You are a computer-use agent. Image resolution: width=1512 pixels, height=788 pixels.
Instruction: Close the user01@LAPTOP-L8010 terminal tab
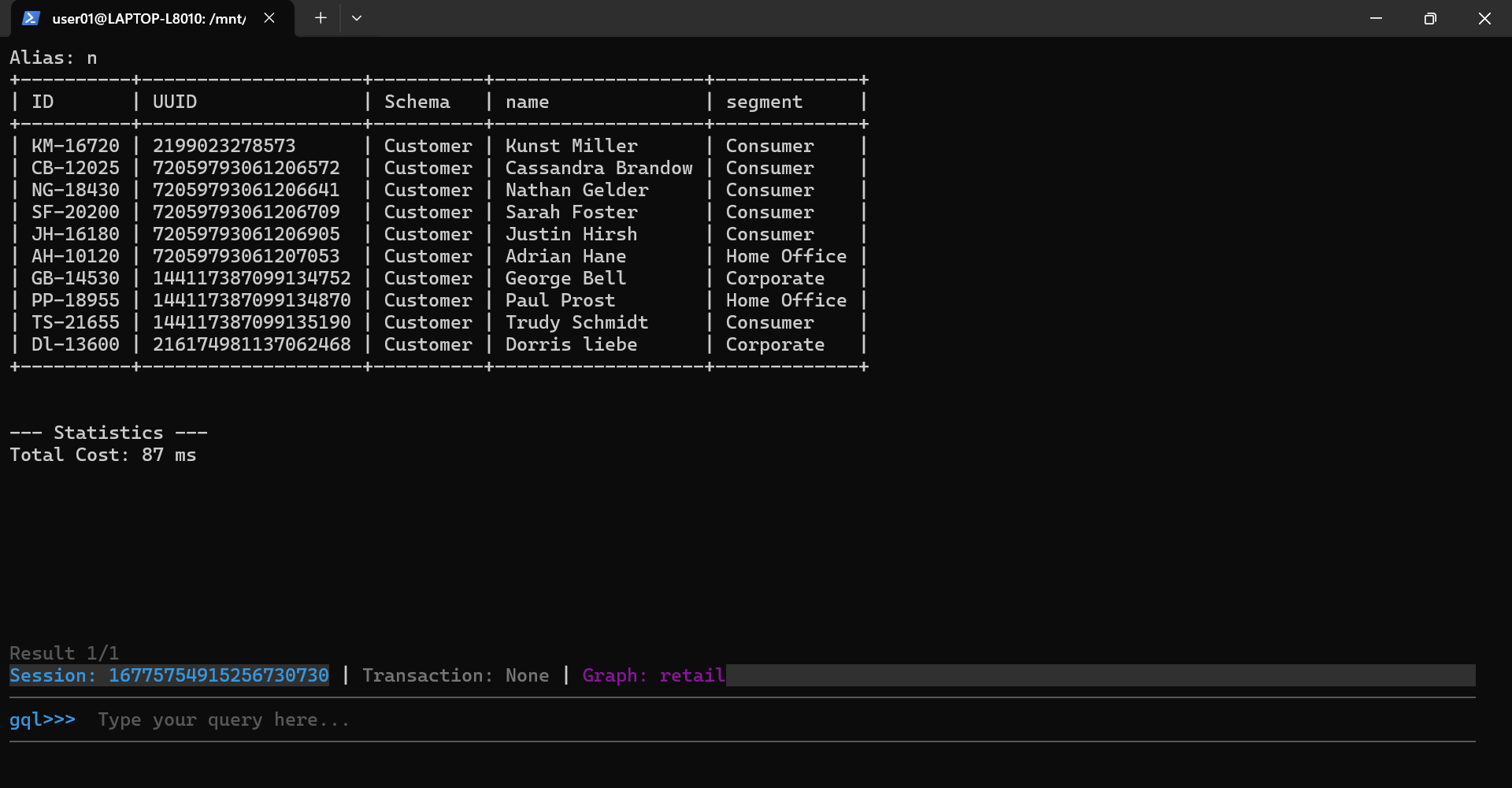click(269, 18)
